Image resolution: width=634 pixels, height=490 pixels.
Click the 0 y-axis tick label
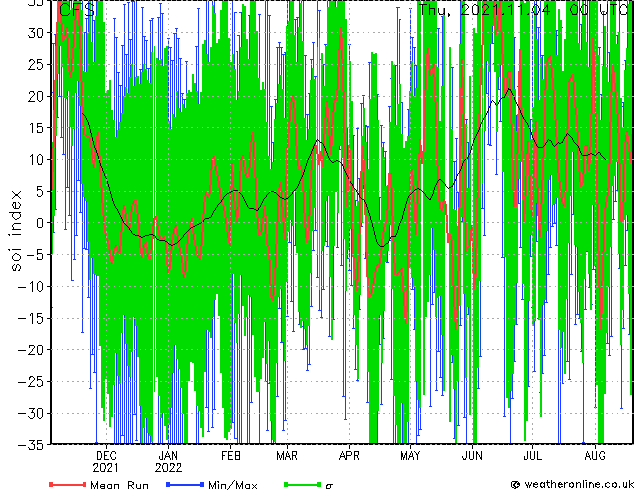(x=40, y=223)
